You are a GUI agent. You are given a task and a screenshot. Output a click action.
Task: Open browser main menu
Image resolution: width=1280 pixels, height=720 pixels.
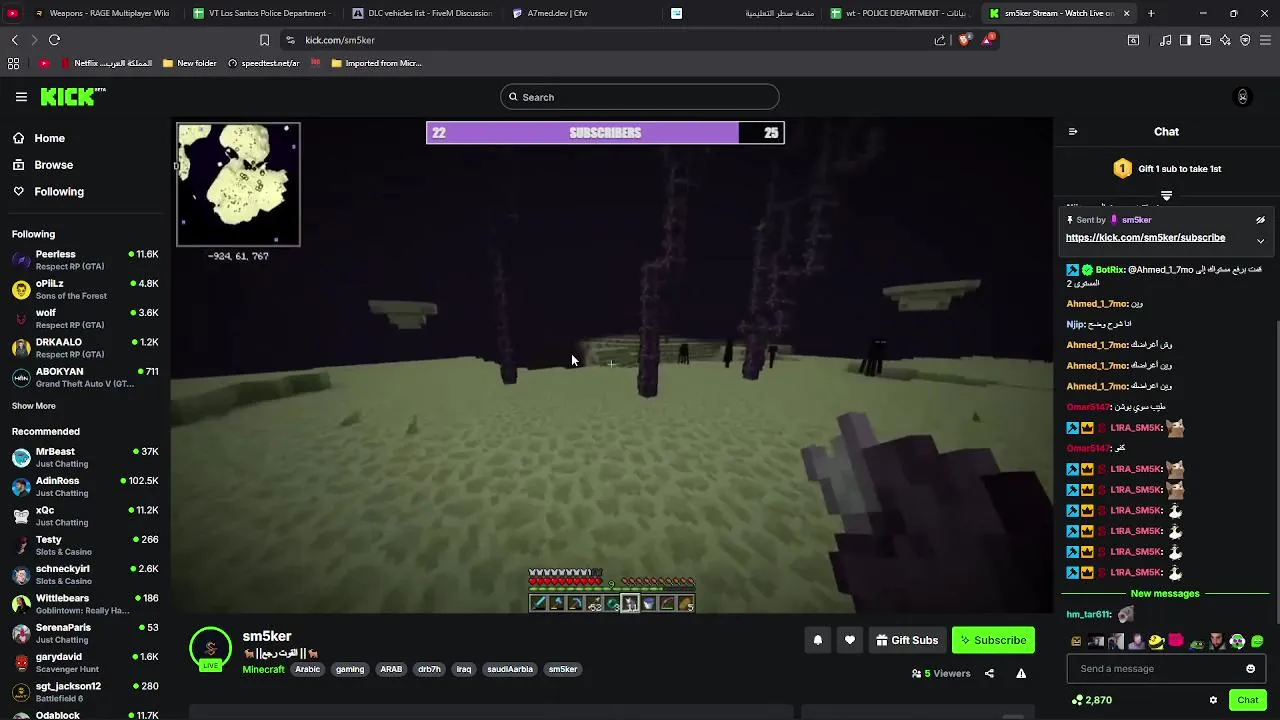tap(1266, 40)
